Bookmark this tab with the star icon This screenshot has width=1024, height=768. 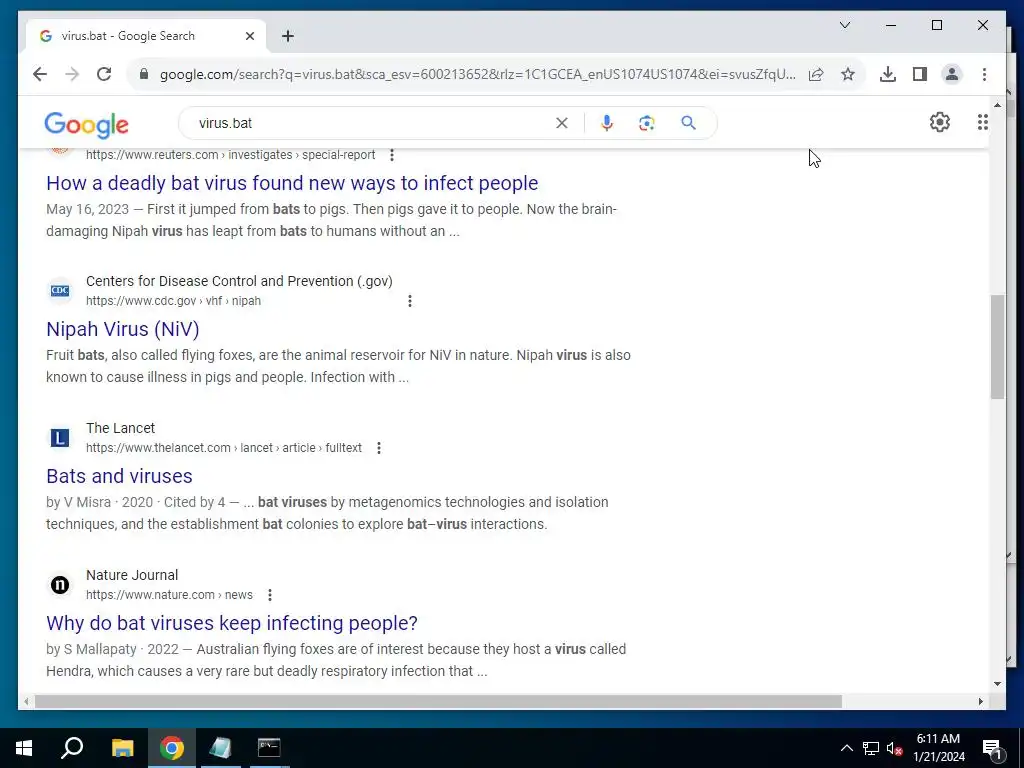tap(848, 74)
